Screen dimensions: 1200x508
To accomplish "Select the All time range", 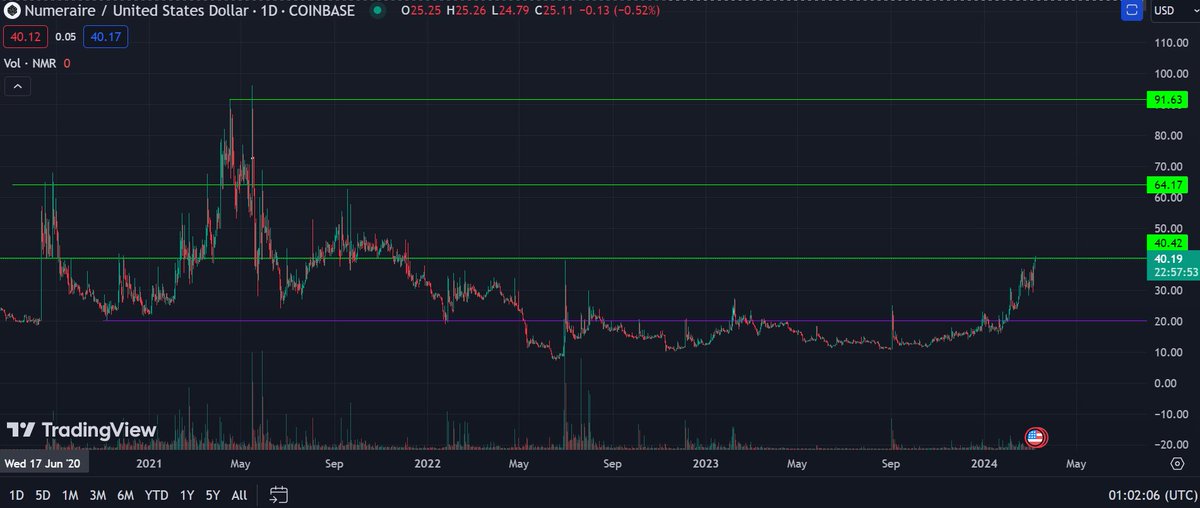I will click(240, 495).
